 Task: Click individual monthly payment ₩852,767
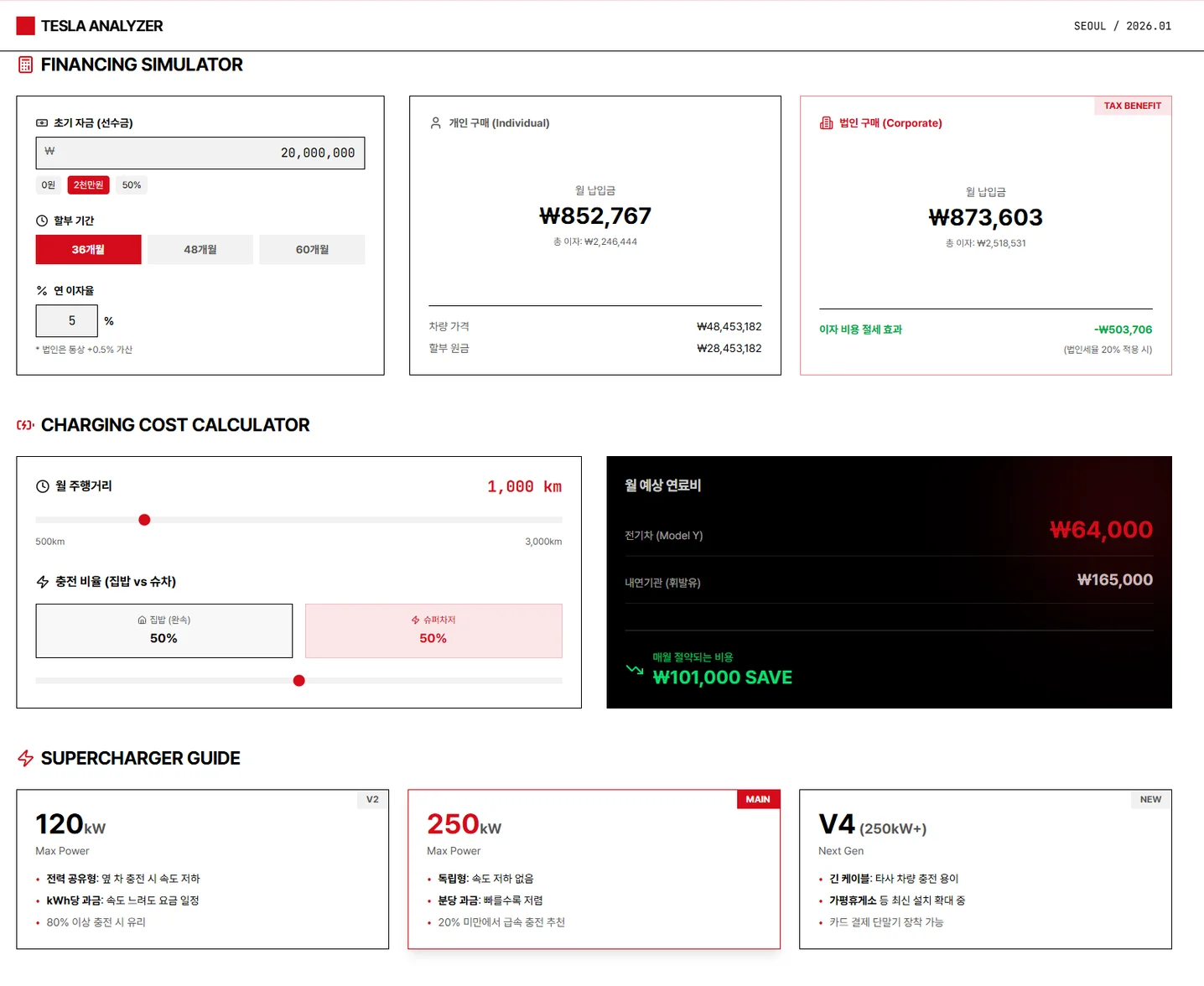point(595,216)
